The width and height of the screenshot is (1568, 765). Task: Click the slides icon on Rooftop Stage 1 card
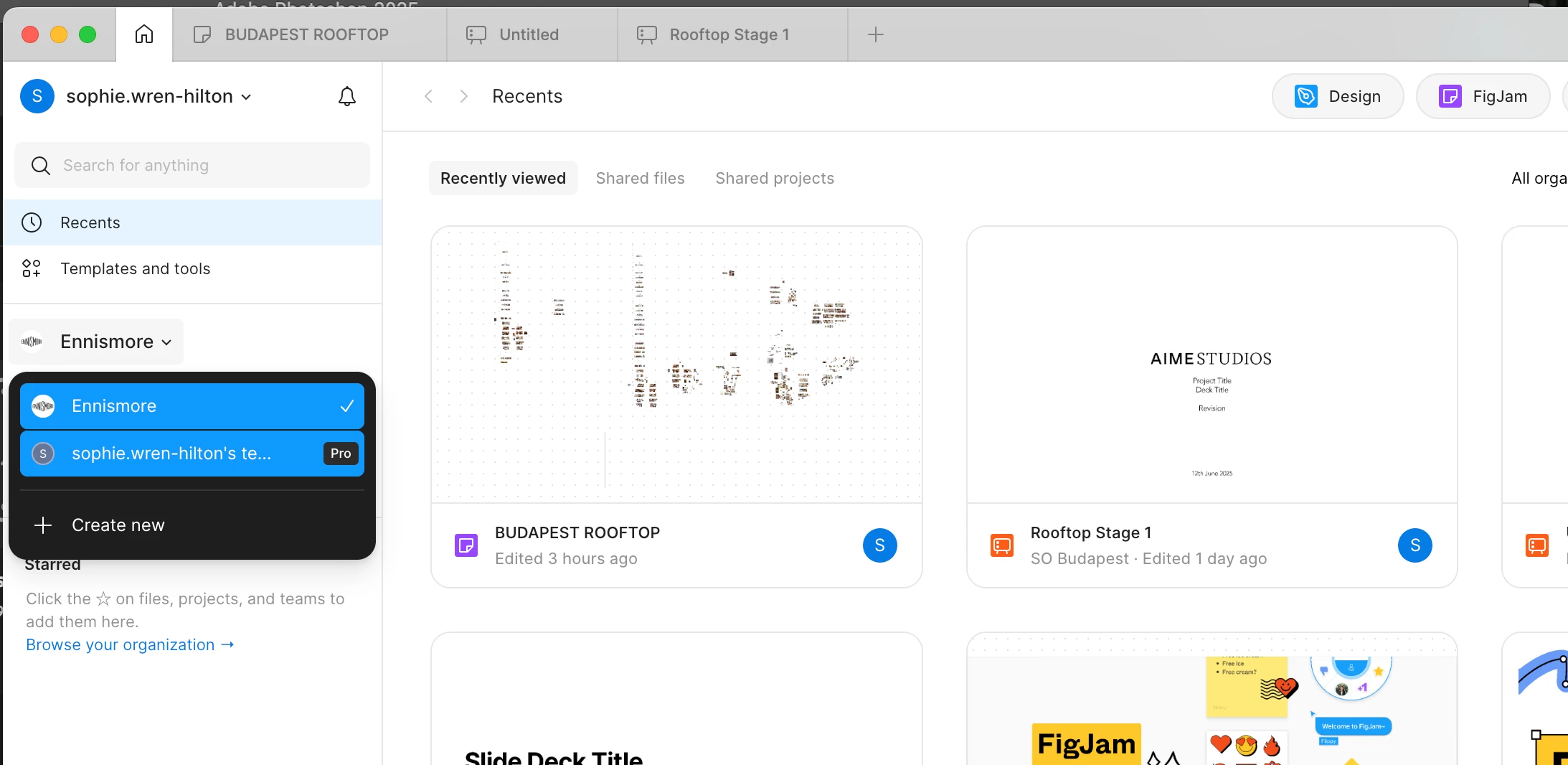point(1002,545)
